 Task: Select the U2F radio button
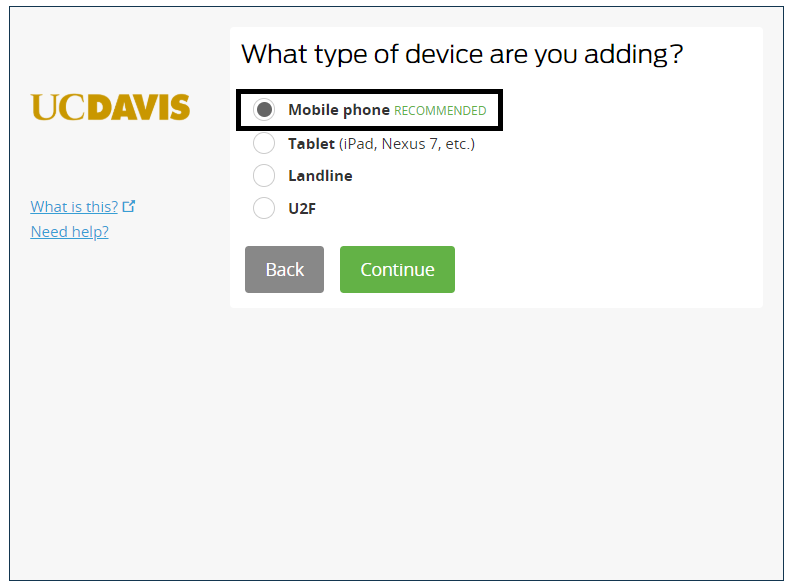[x=264, y=208]
